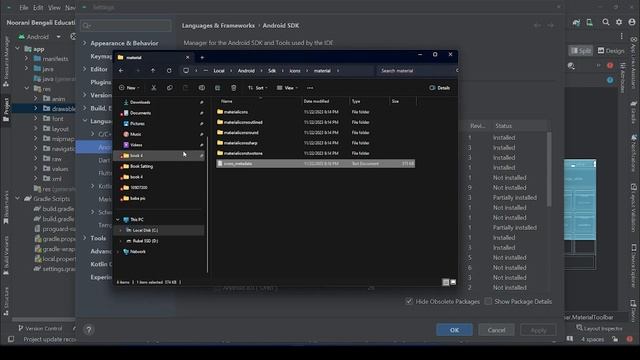Add a new File Explorer tab
The height and width of the screenshot is (360, 640).
(202, 58)
